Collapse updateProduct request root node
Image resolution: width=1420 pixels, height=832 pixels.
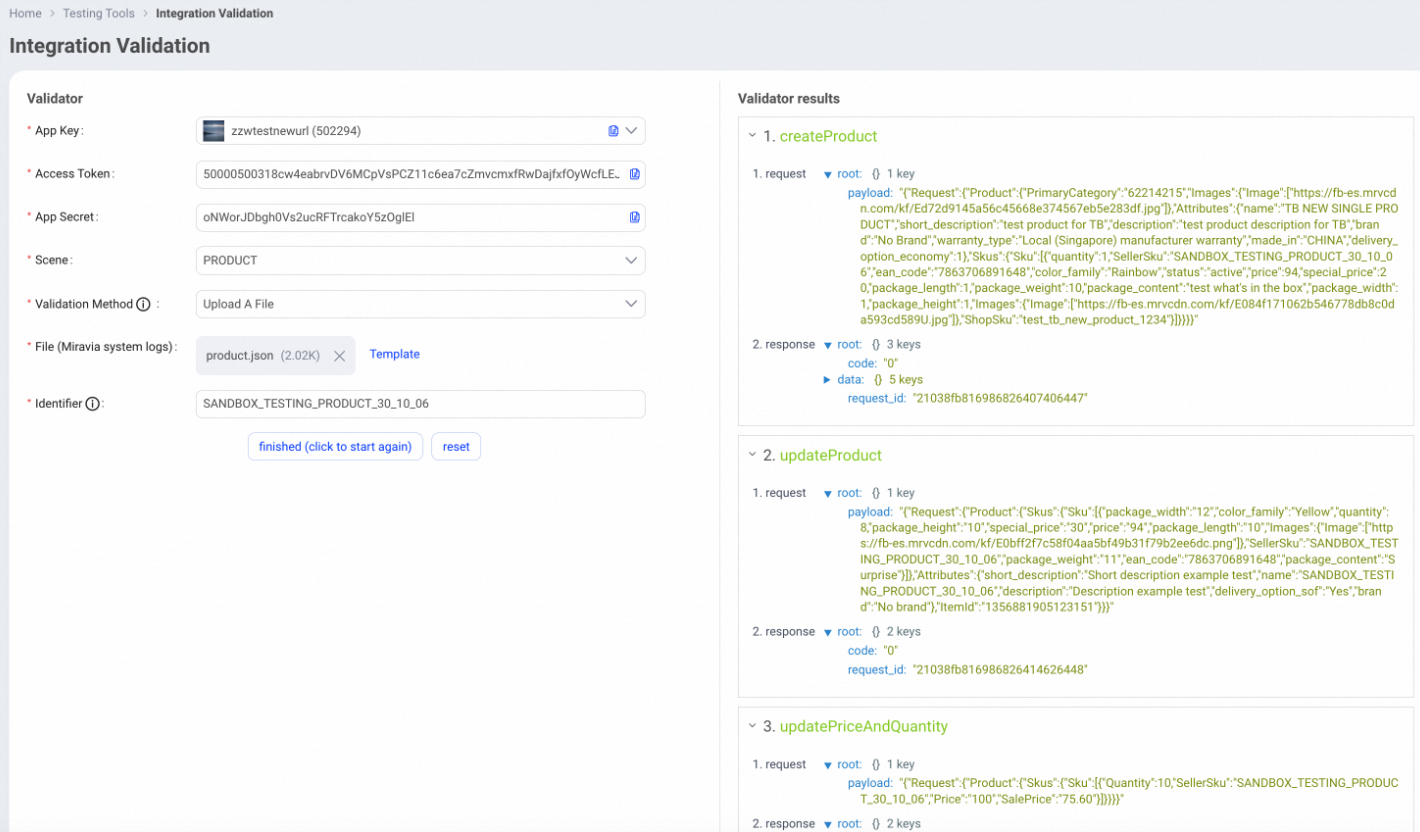[x=828, y=493]
